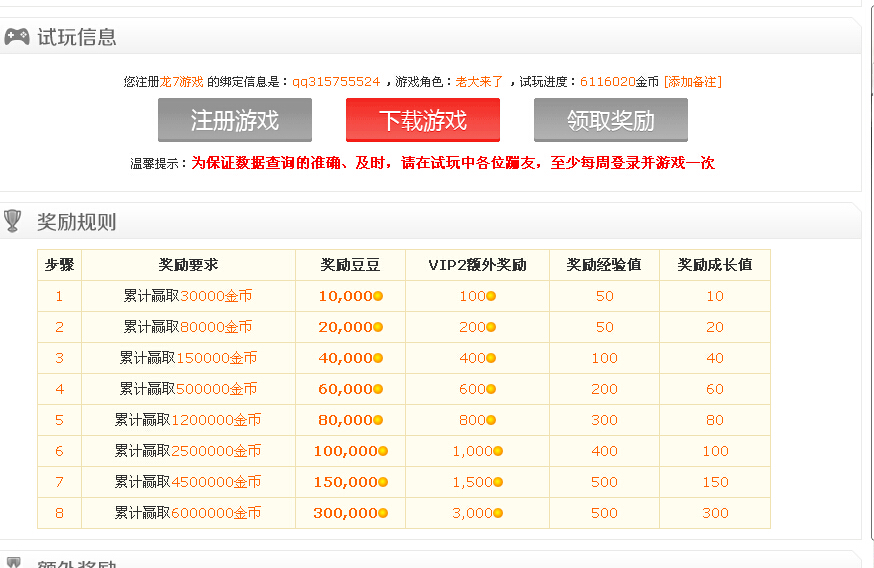This screenshot has width=874, height=568.
Task: Click the 累计赢取30000金币 requirement in step 1
Action: [x=188, y=297]
